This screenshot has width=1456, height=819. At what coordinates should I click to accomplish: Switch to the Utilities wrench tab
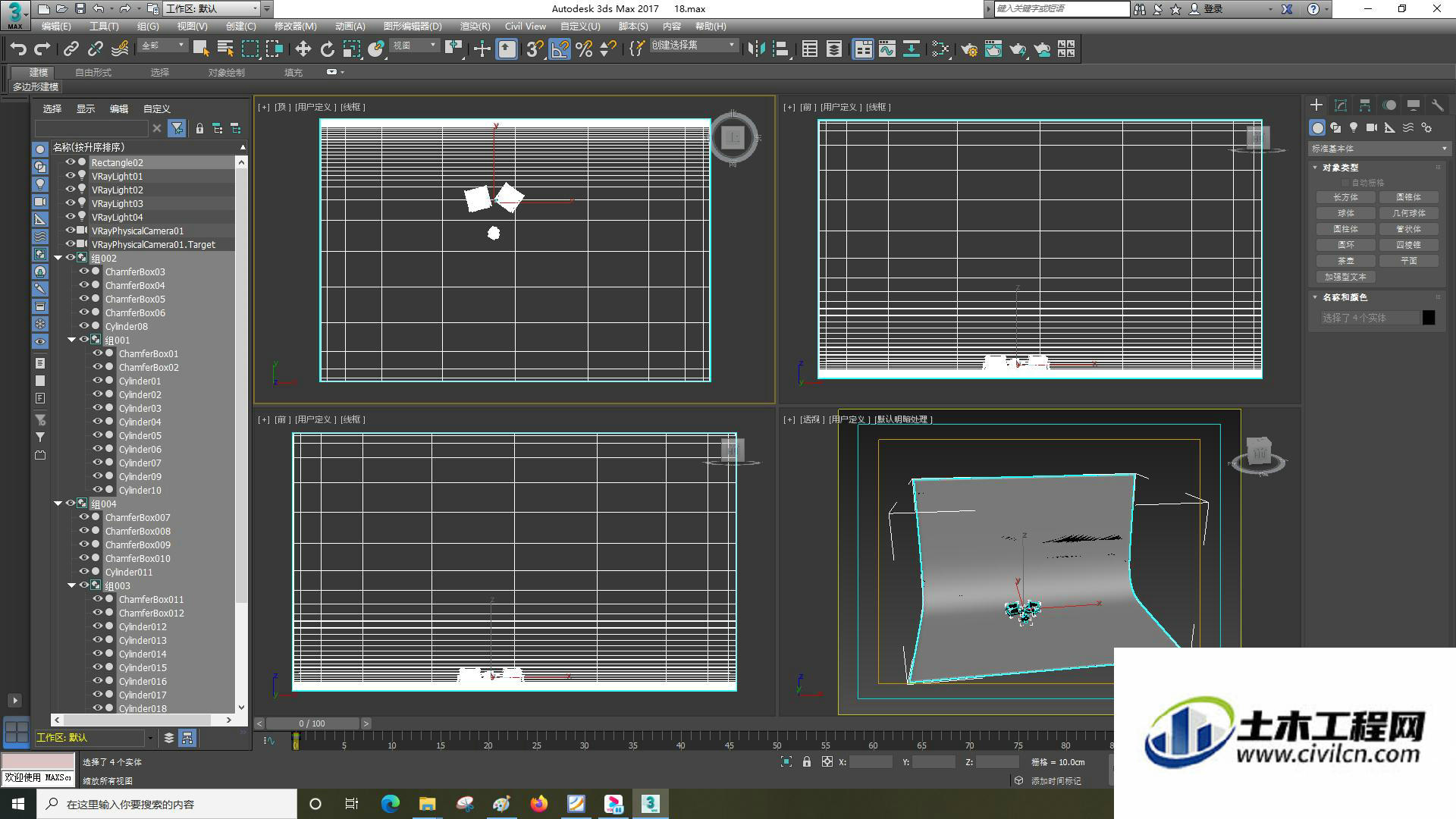1437,105
